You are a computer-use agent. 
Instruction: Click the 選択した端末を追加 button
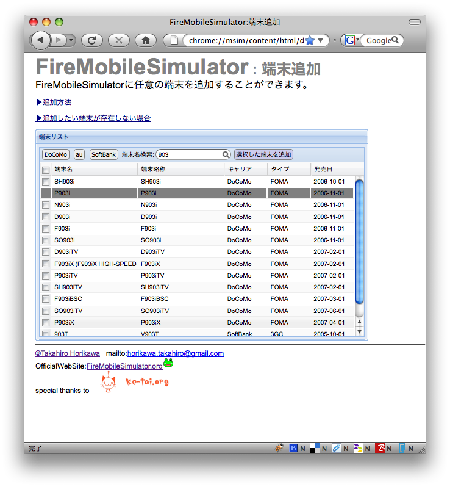tap(264, 154)
